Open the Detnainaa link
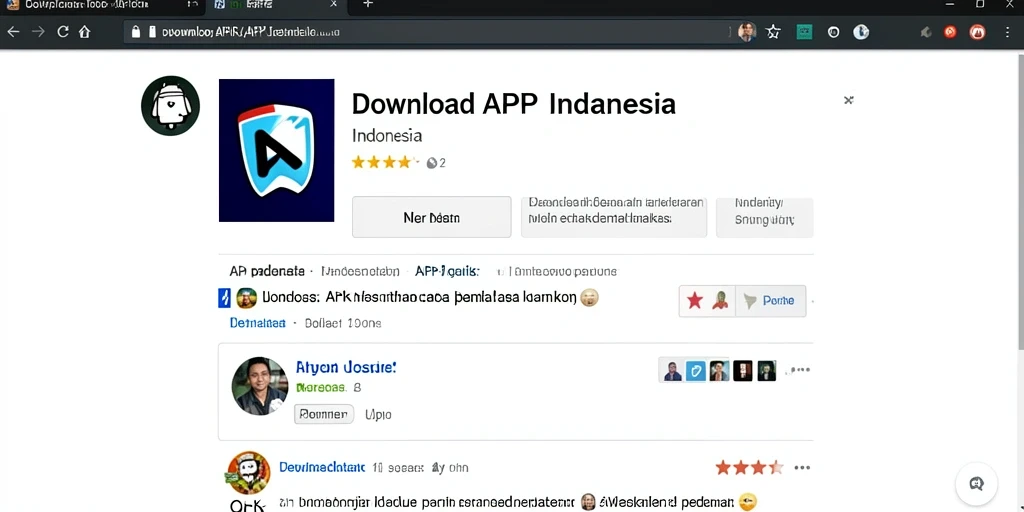Screen dimensions: 1024x512 [x=257, y=323]
